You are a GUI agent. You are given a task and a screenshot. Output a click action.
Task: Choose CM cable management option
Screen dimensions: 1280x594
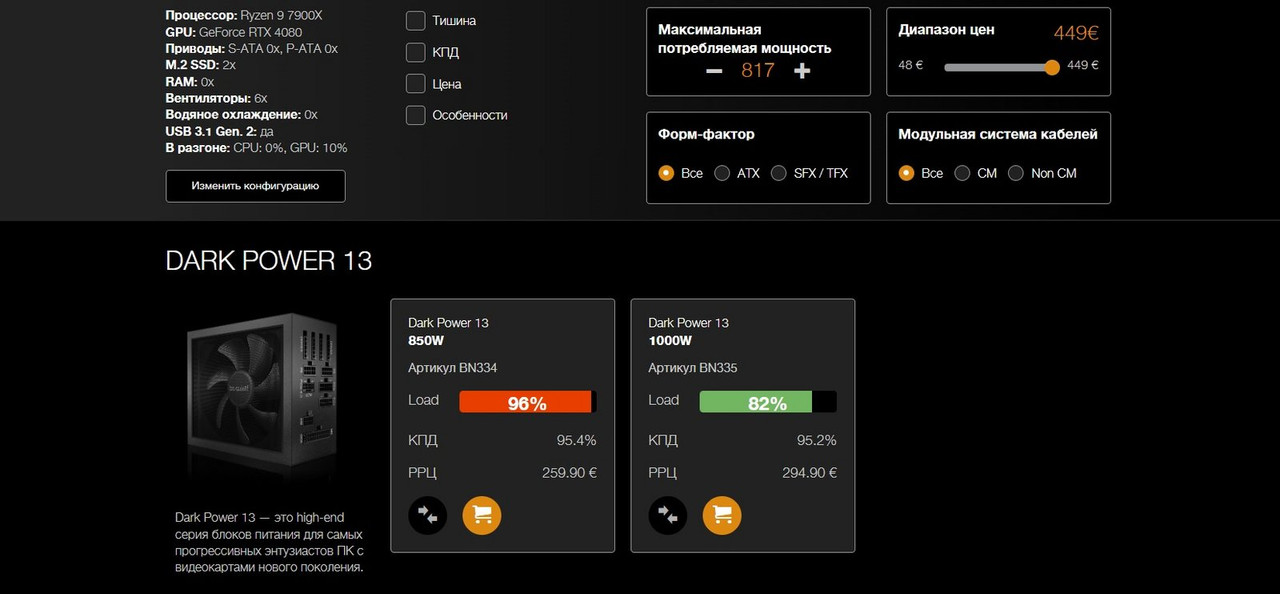point(962,173)
